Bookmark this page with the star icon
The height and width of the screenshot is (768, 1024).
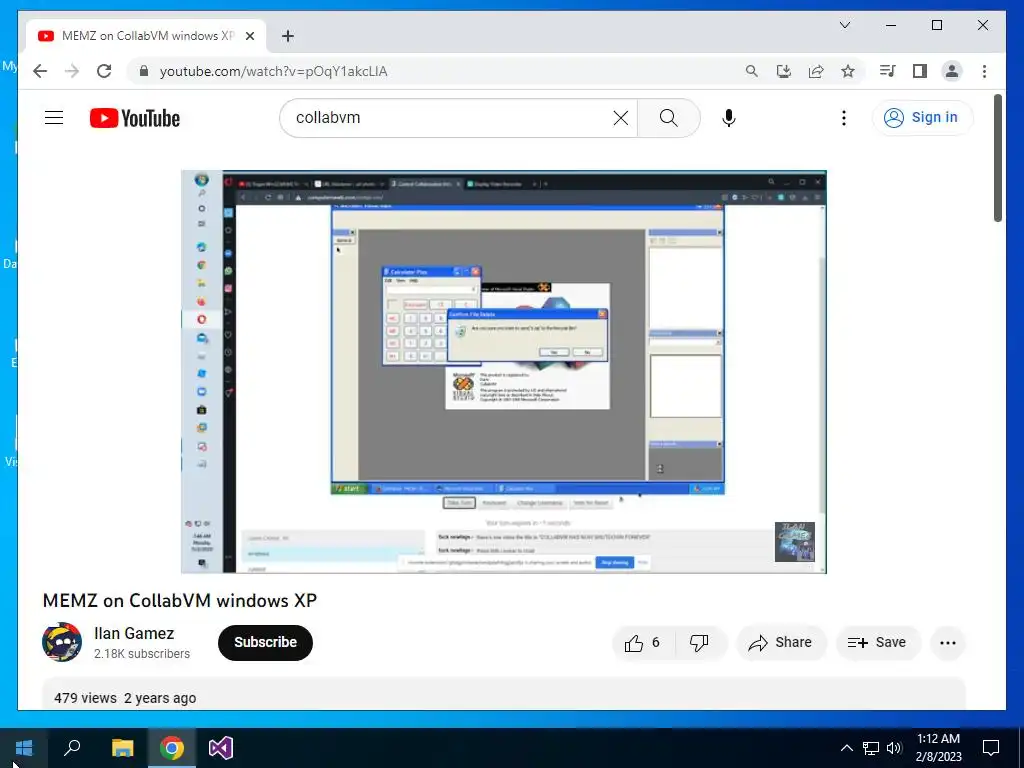(x=848, y=71)
